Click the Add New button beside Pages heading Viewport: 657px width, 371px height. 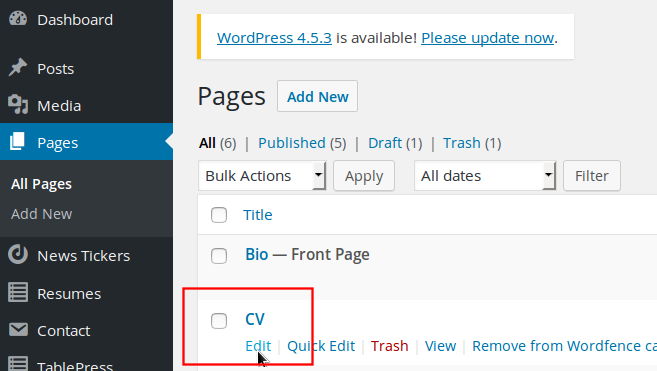[317, 96]
